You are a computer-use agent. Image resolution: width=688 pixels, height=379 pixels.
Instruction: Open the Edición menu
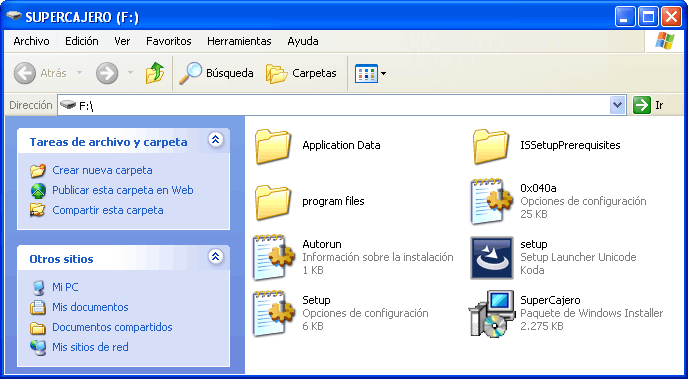82,41
